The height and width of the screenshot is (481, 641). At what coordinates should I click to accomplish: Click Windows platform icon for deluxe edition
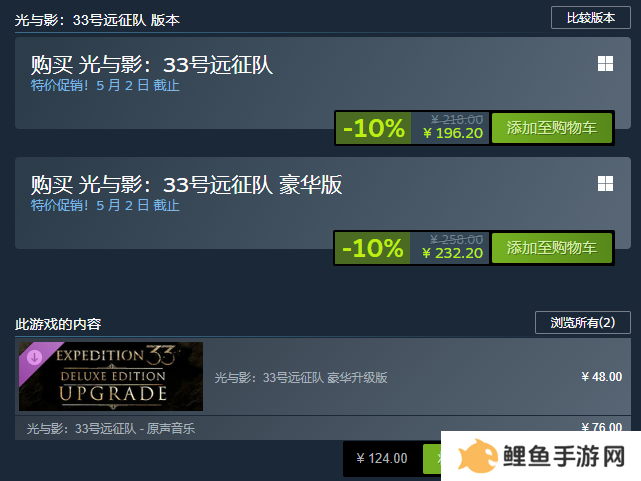[x=605, y=183]
